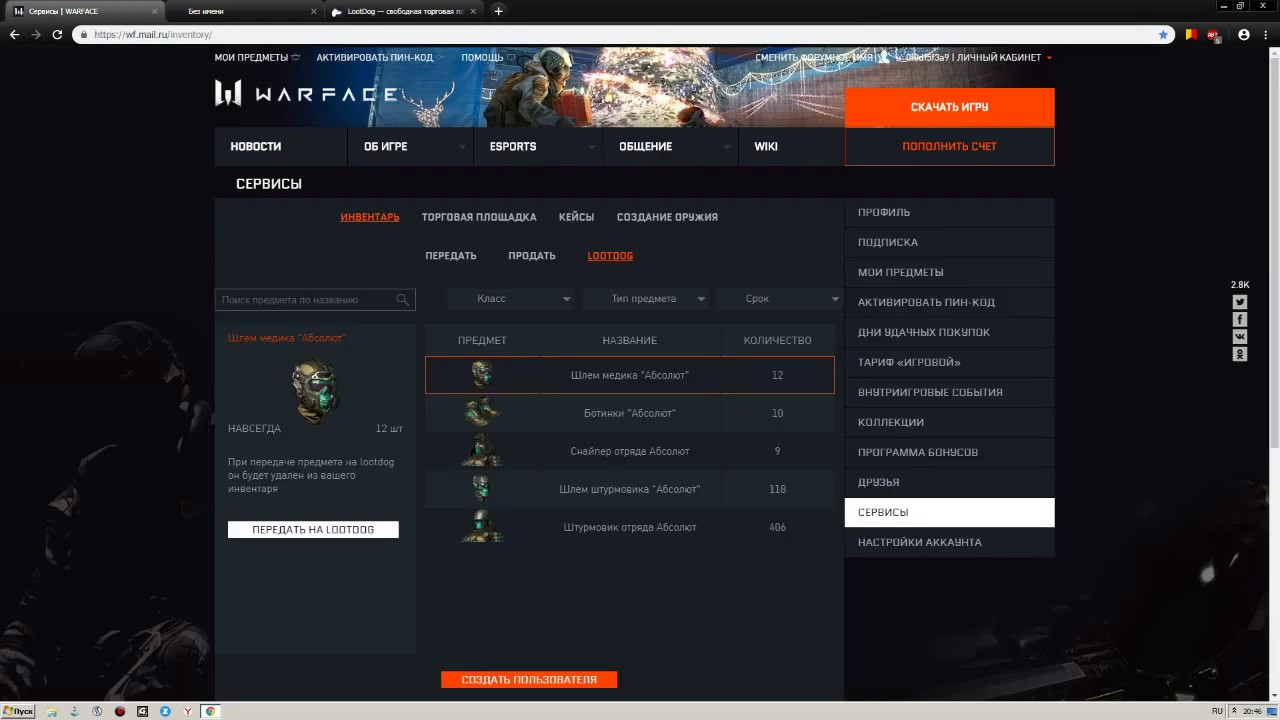This screenshot has width=1280, height=720.
Task: Click the search magnifier in item search
Action: click(x=402, y=300)
